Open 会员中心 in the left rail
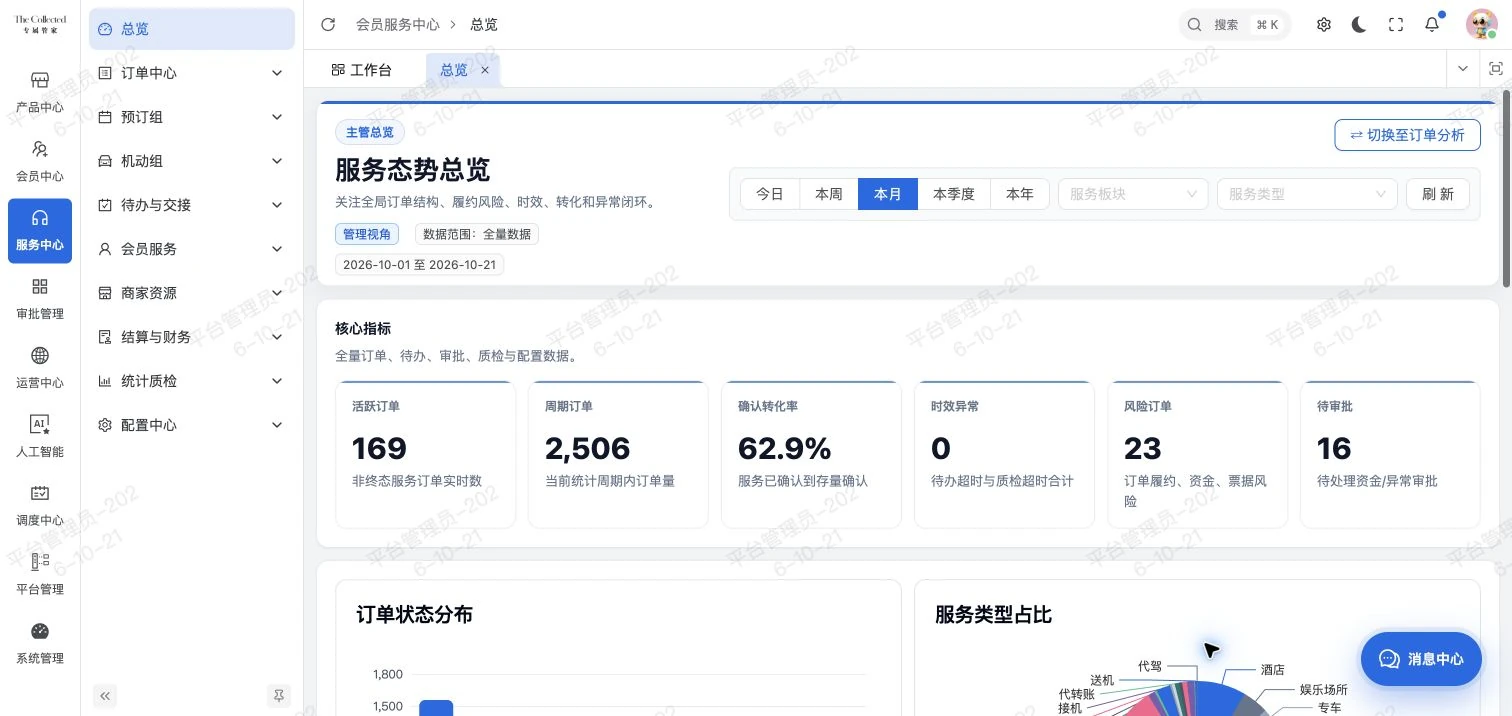The width and height of the screenshot is (1512, 716). pos(40,161)
